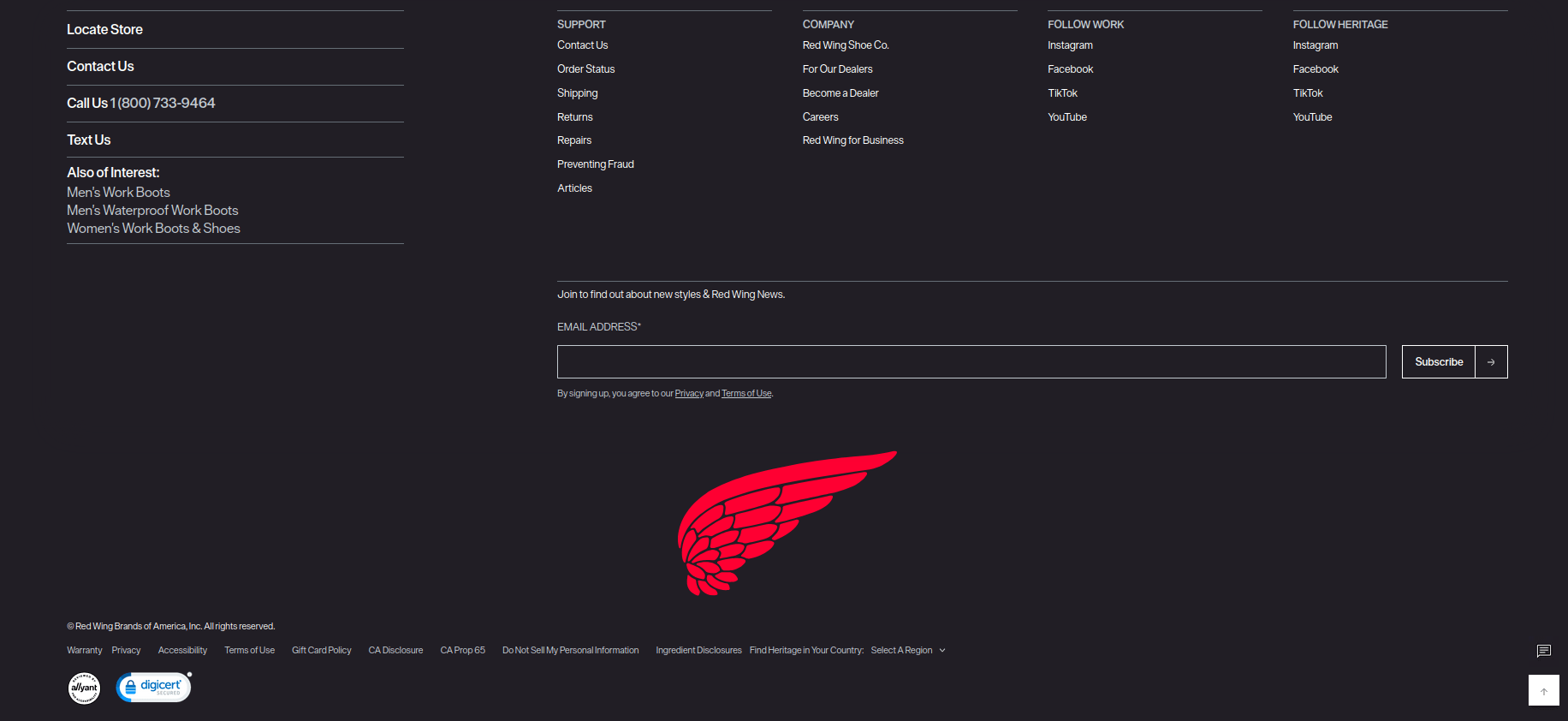Open Follow Work TikTok link

(1062, 93)
